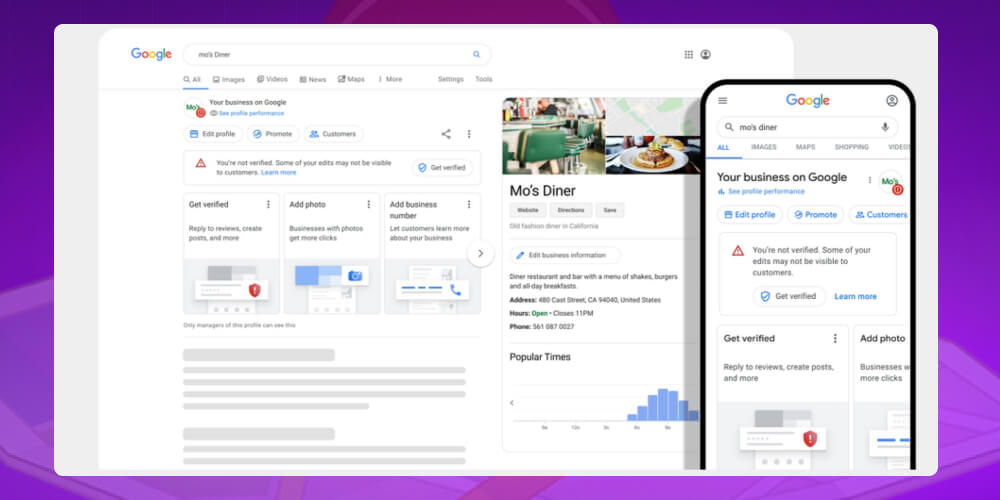Open the hamburger menu on mobile
Image resolution: width=1000 pixels, height=500 pixels.
click(x=723, y=101)
